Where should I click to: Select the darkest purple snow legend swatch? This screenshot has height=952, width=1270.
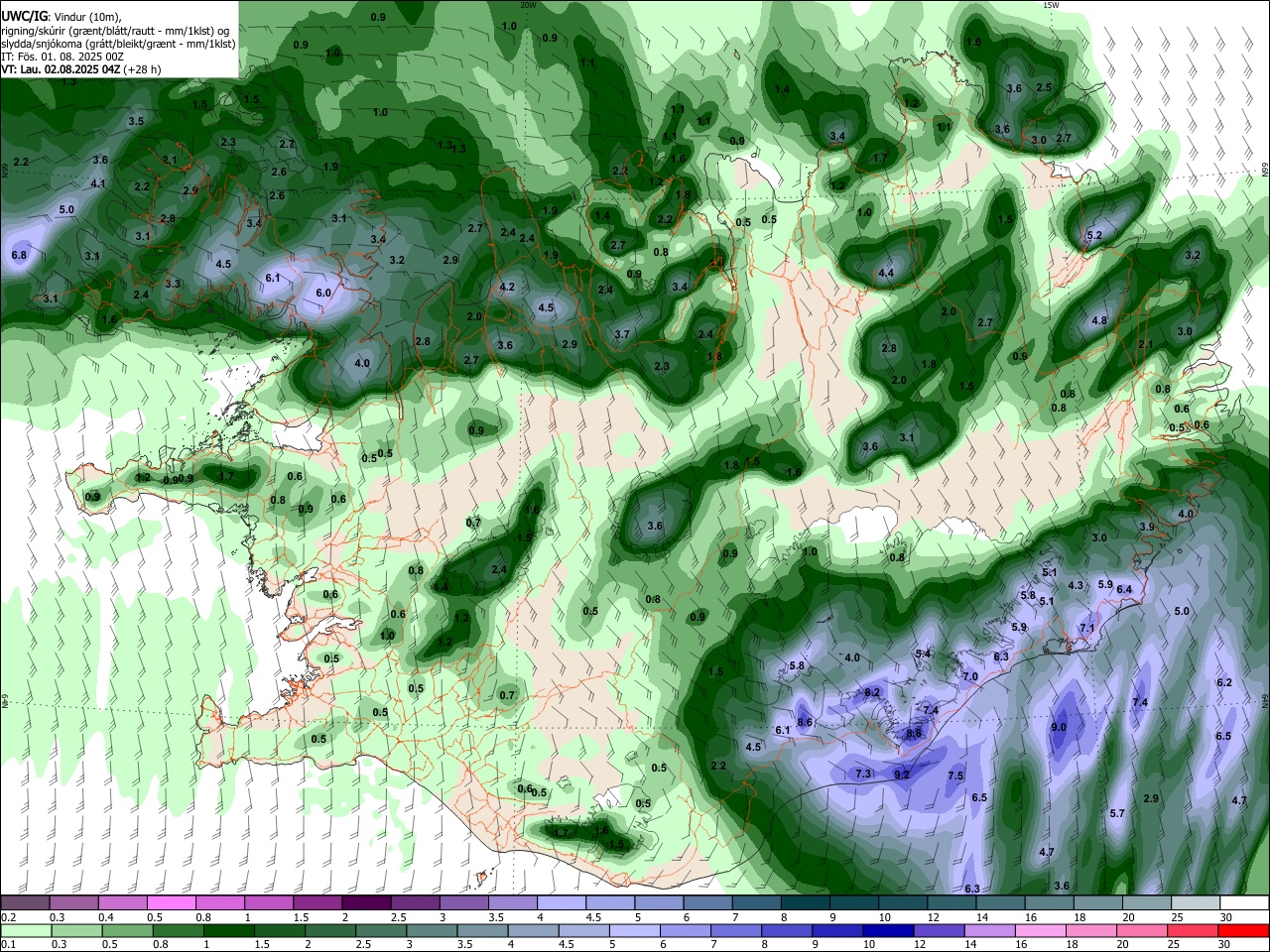(365, 902)
